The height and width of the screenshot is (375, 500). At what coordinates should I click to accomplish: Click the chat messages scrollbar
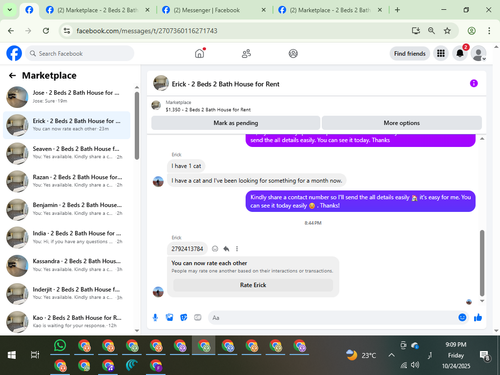coord(482,263)
